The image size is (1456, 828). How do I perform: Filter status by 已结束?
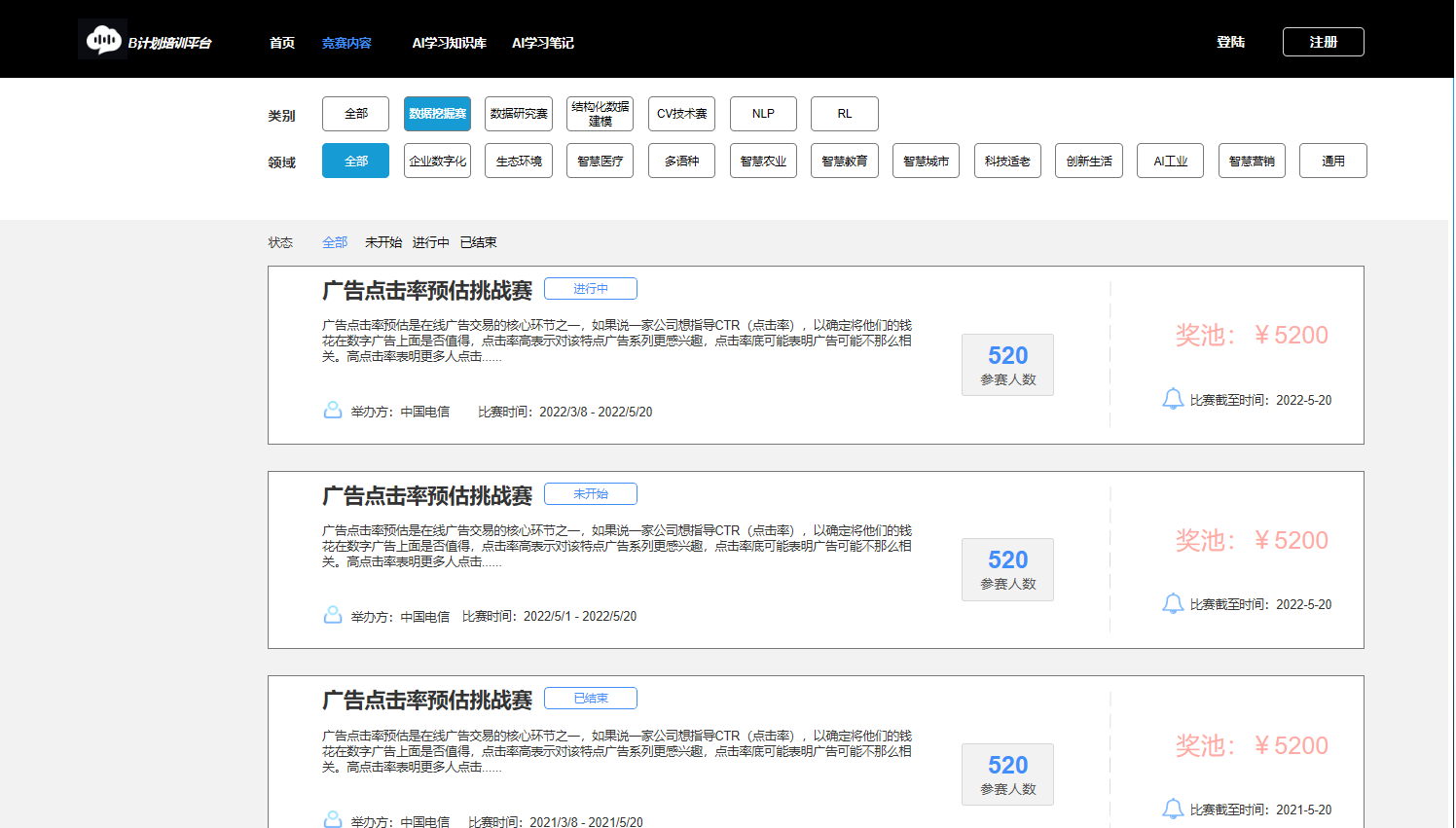tap(478, 242)
